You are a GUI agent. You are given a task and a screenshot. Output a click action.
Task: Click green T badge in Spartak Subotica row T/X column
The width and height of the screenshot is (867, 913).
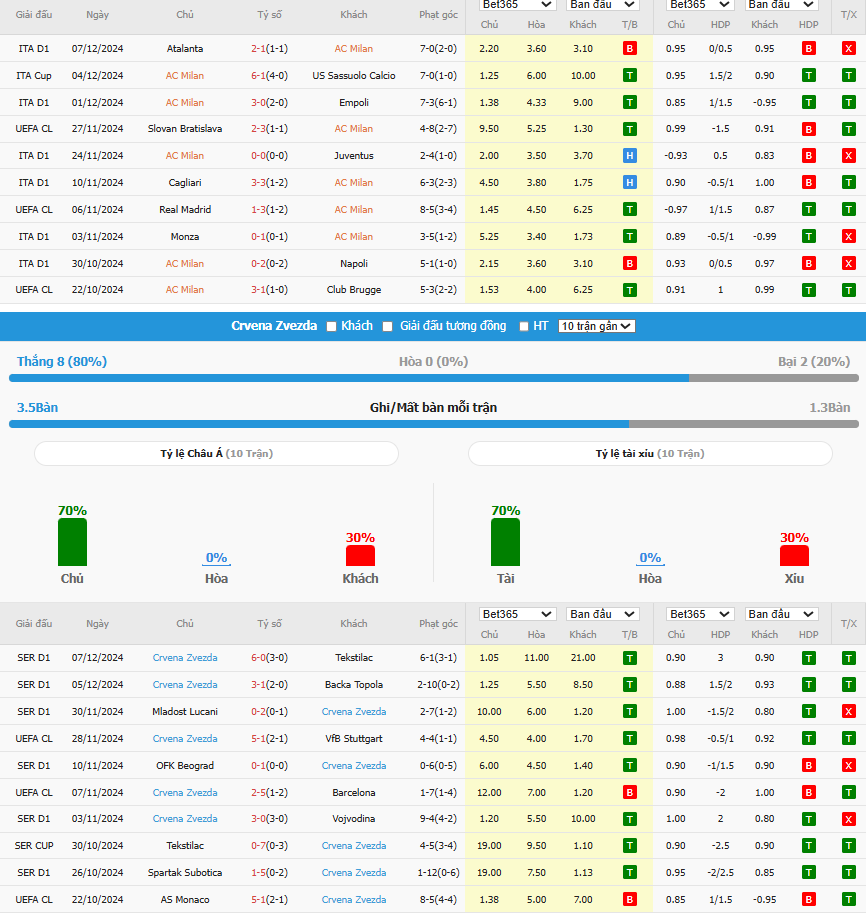tap(848, 873)
